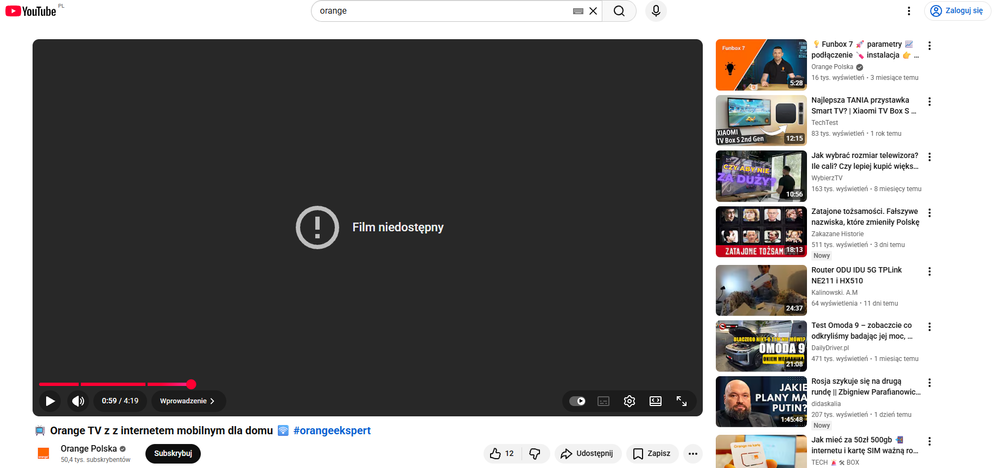
Task: Click the WybierzTV channel name
Action: [x=827, y=178]
